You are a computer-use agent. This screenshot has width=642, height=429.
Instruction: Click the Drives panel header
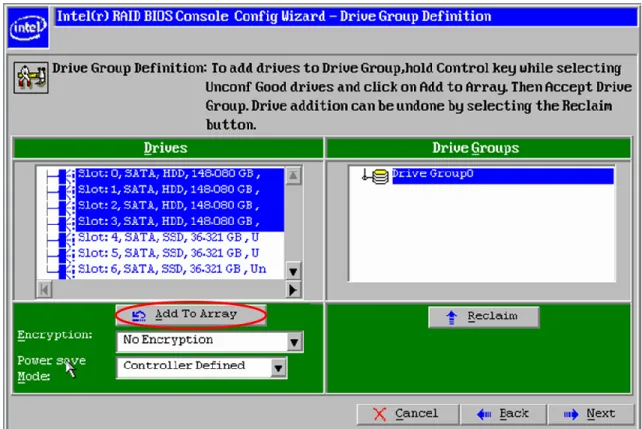click(168, 148)
